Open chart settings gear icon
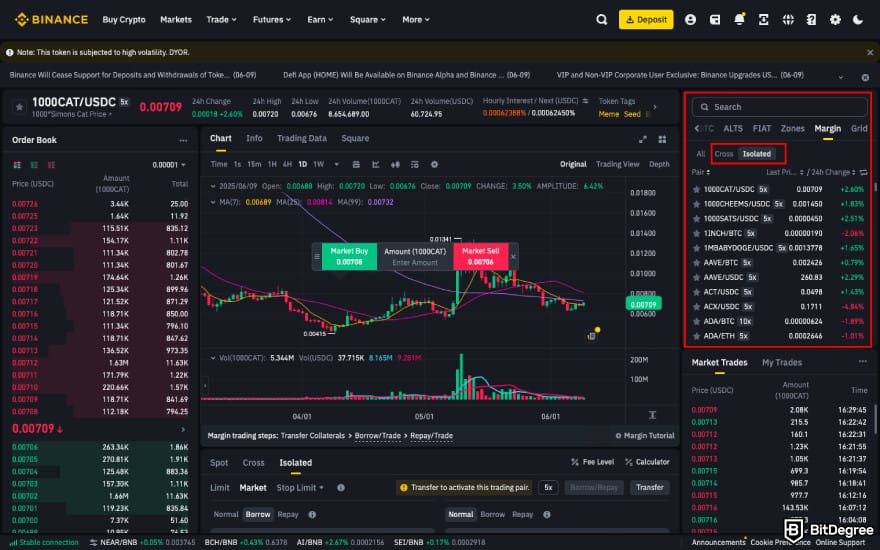 click(434, 164)
